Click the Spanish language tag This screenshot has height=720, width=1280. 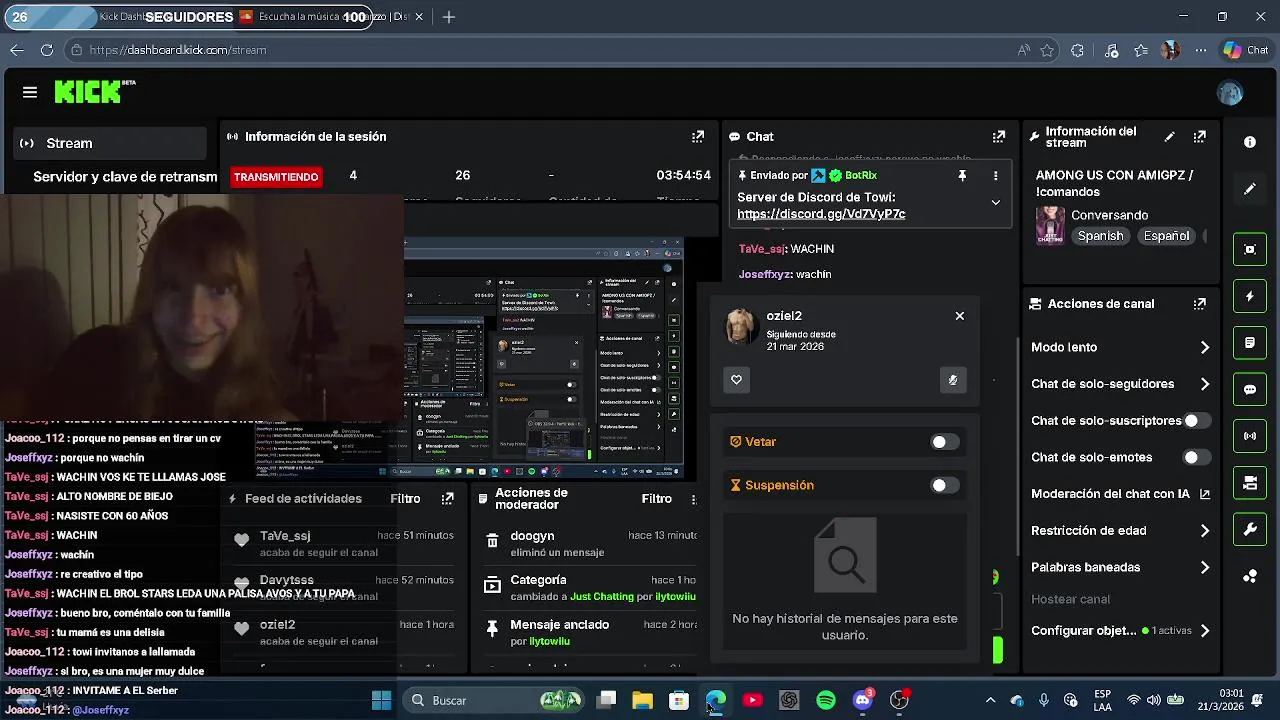(1100, 236)
